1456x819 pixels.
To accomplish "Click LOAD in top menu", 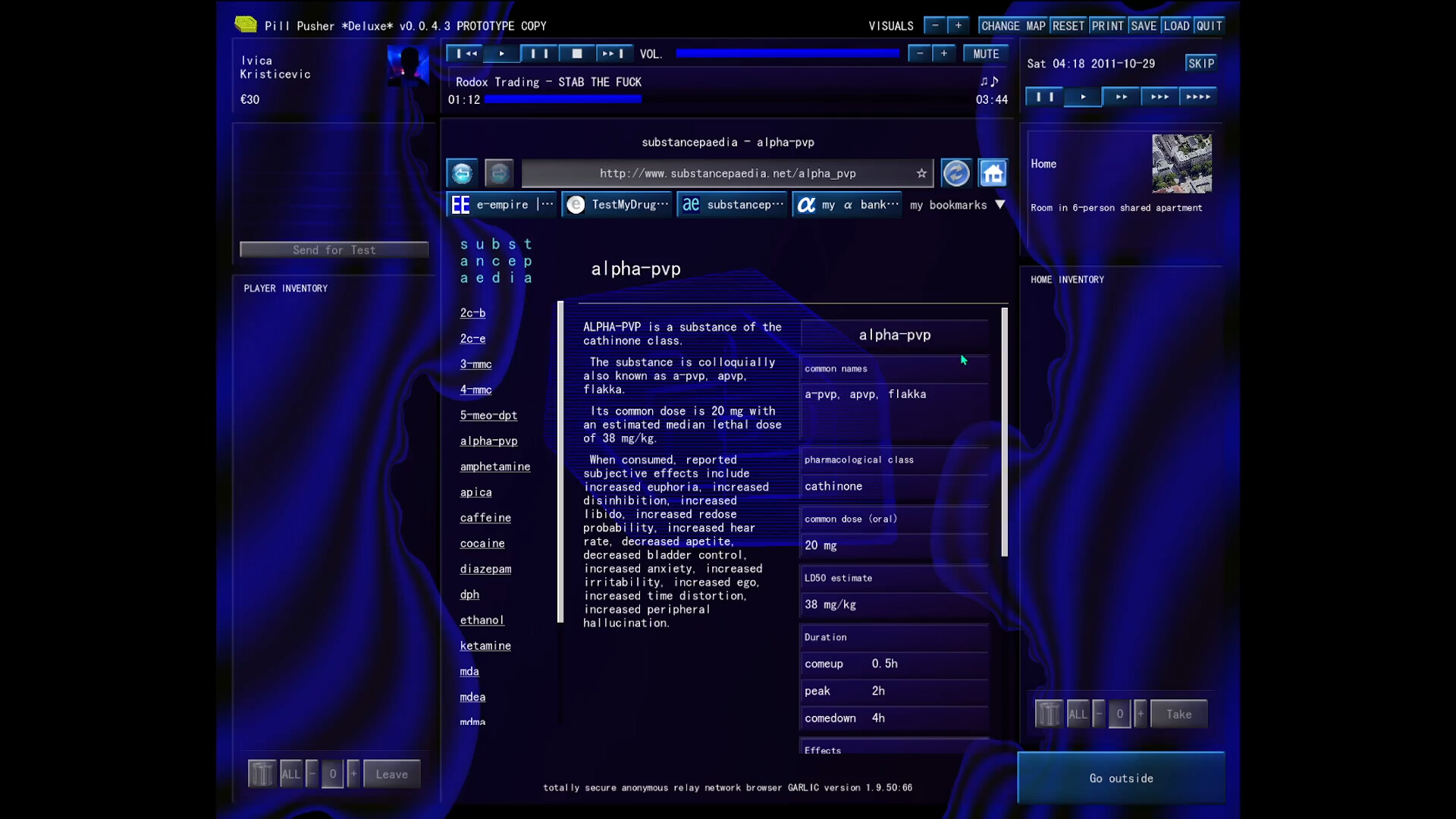I will tap(1176, 26).
